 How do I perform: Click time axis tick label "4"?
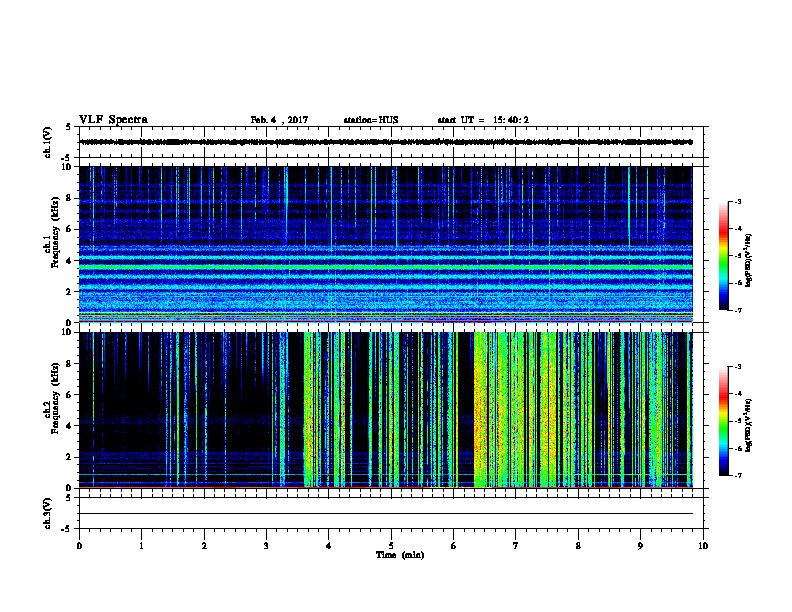click(329, 546)
